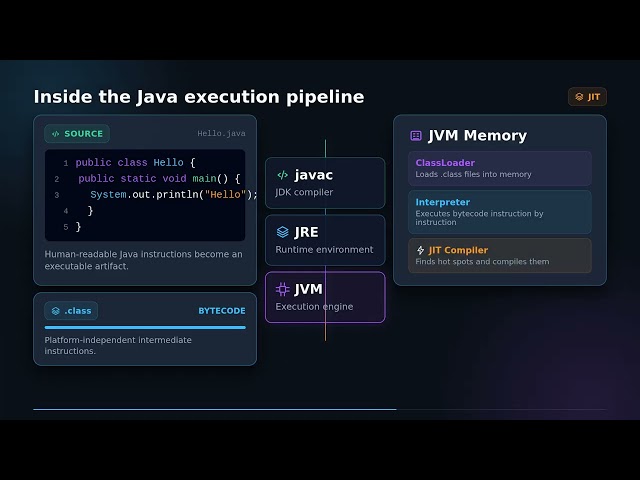Click the JVM Memory heading

(x=478, y=136)
